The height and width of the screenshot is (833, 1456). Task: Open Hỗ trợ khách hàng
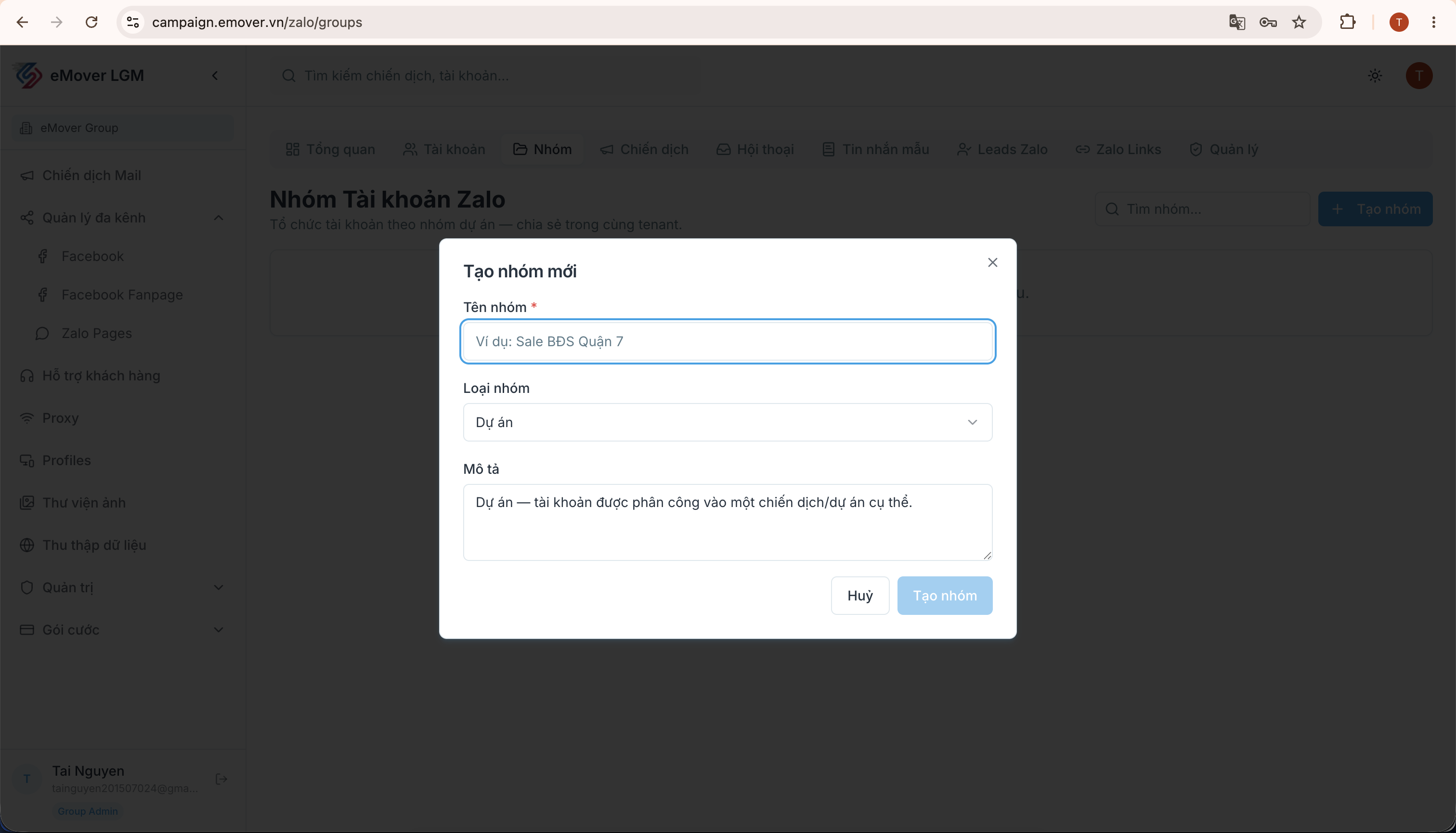pos(123,375)
